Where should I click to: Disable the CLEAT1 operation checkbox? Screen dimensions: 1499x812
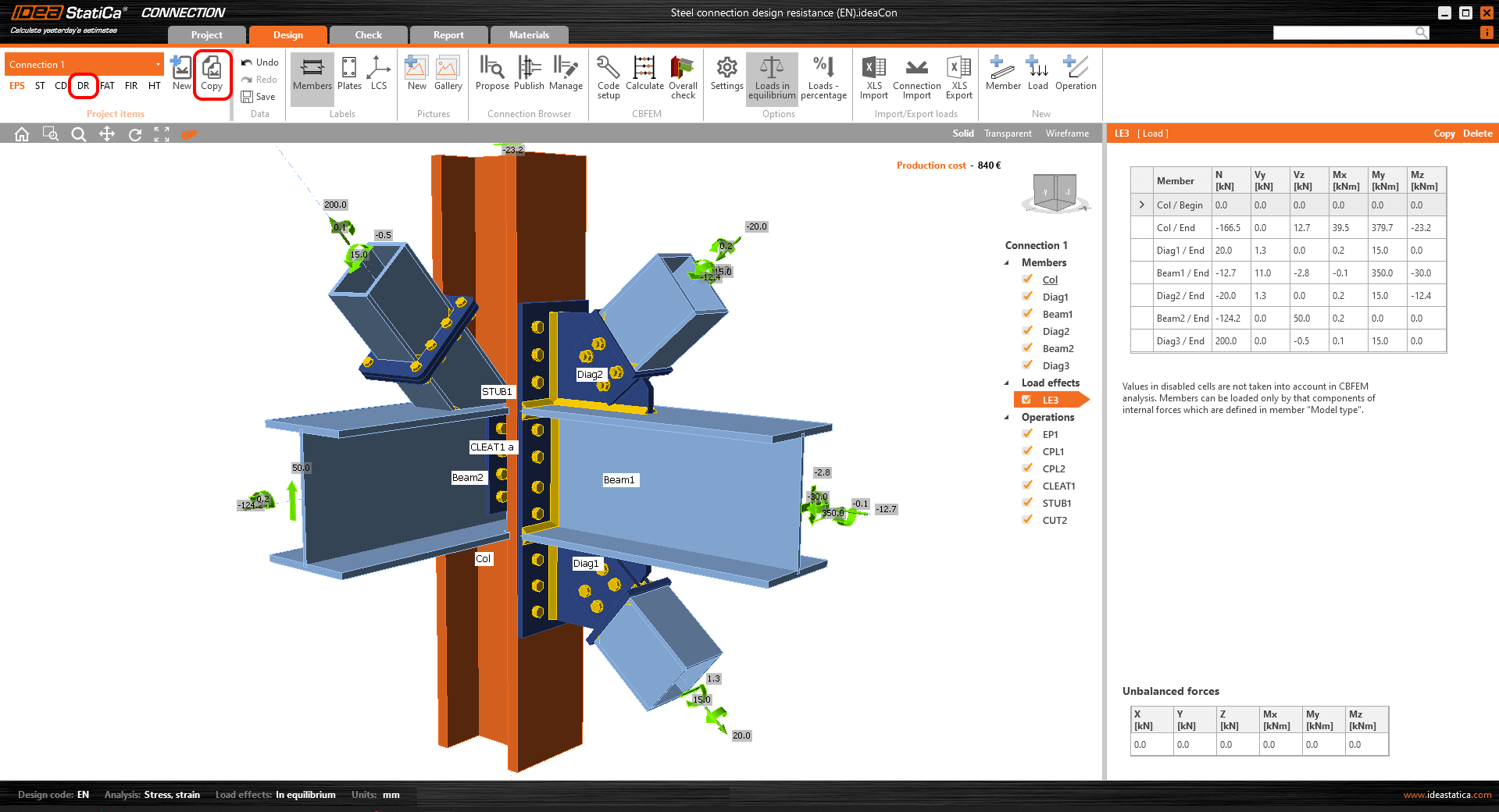pyautogui.click(x=1028, y=486)
